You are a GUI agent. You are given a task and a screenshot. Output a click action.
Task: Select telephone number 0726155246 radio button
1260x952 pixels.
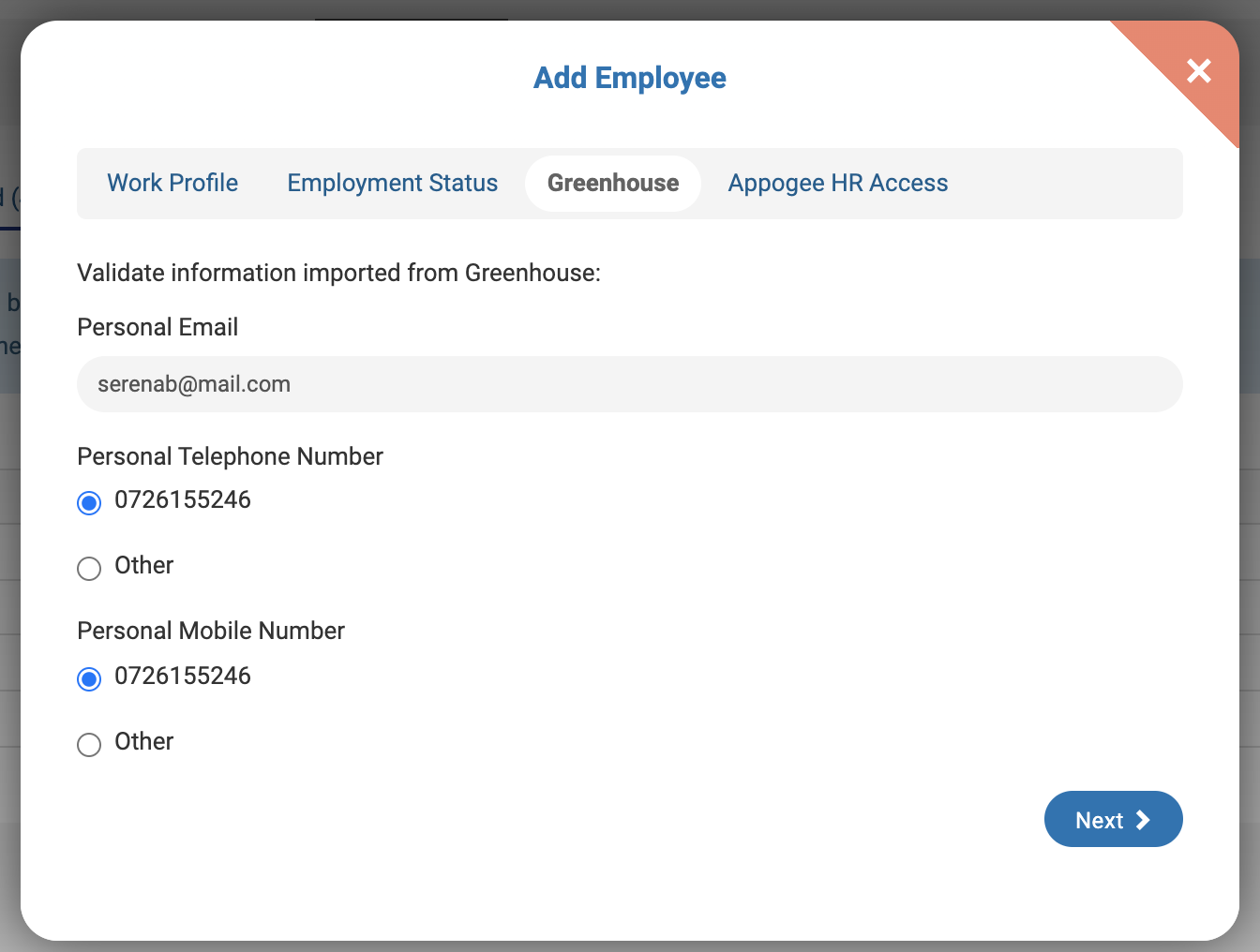tap(89, 503)
